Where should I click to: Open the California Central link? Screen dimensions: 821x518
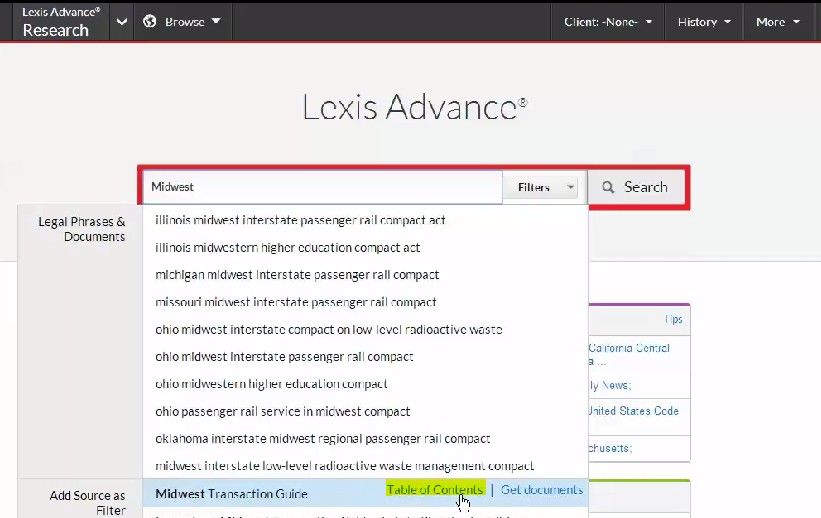629,348
